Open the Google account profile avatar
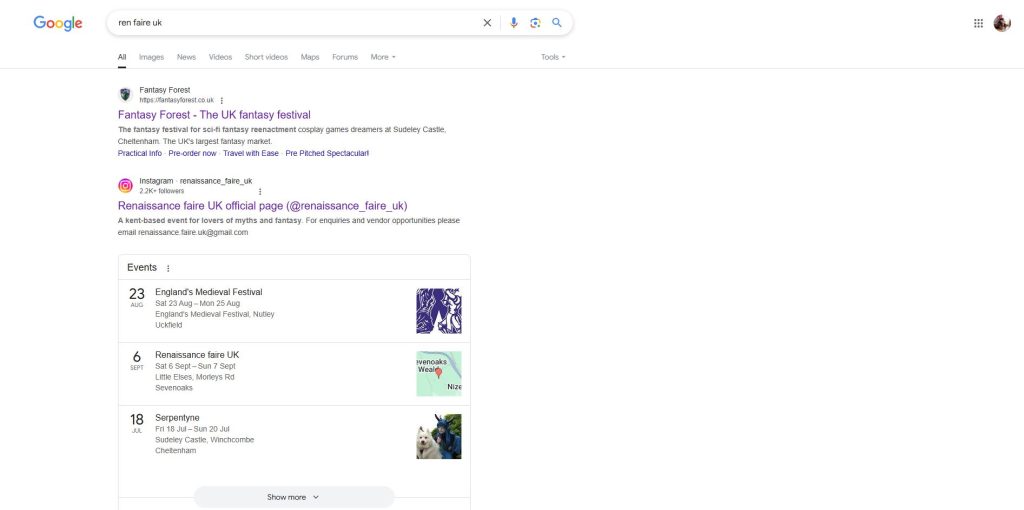This screenshot has height=510, width=1024. [1002, 23]
